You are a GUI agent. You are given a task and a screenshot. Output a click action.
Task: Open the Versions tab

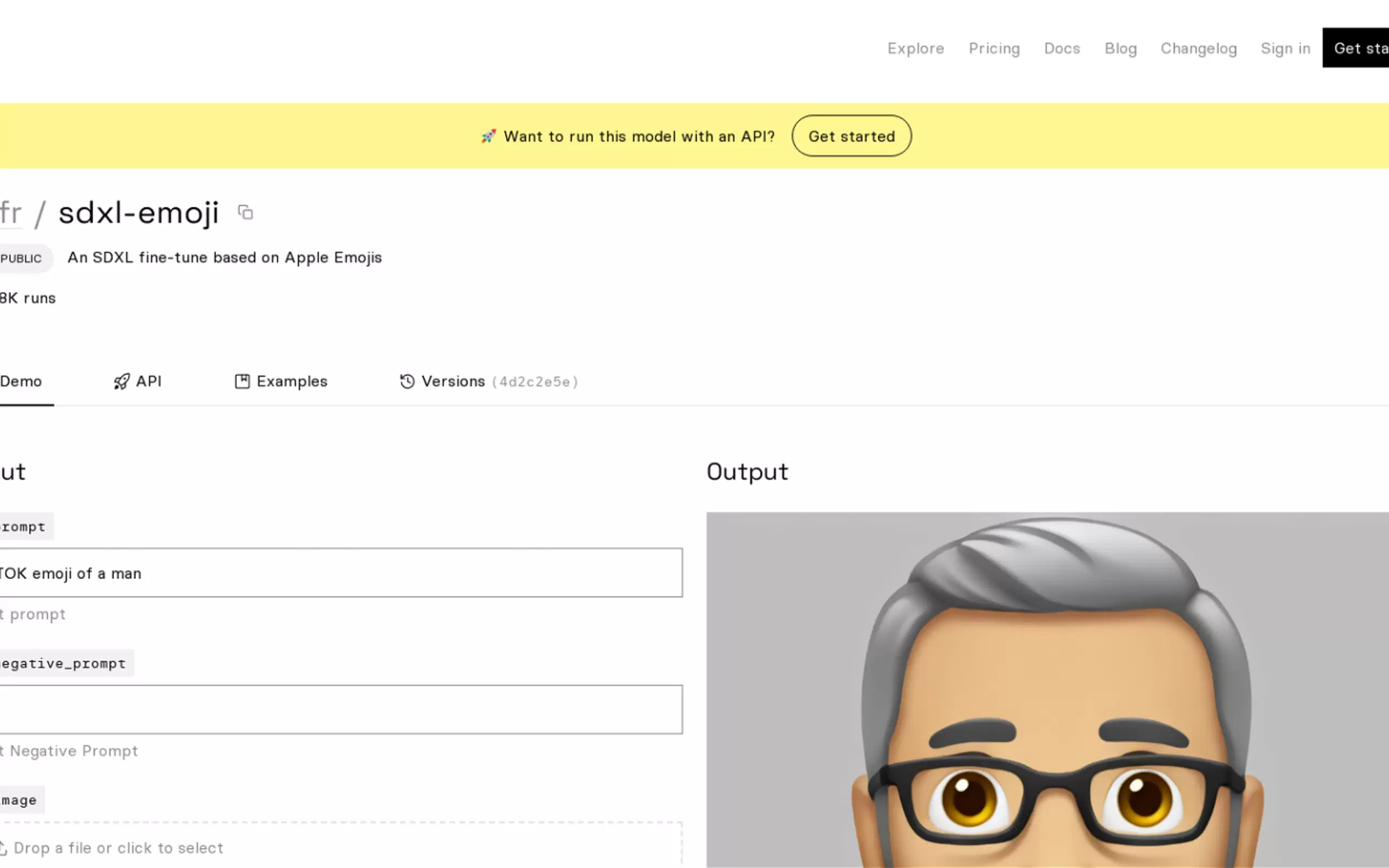(x=453, y=382)
